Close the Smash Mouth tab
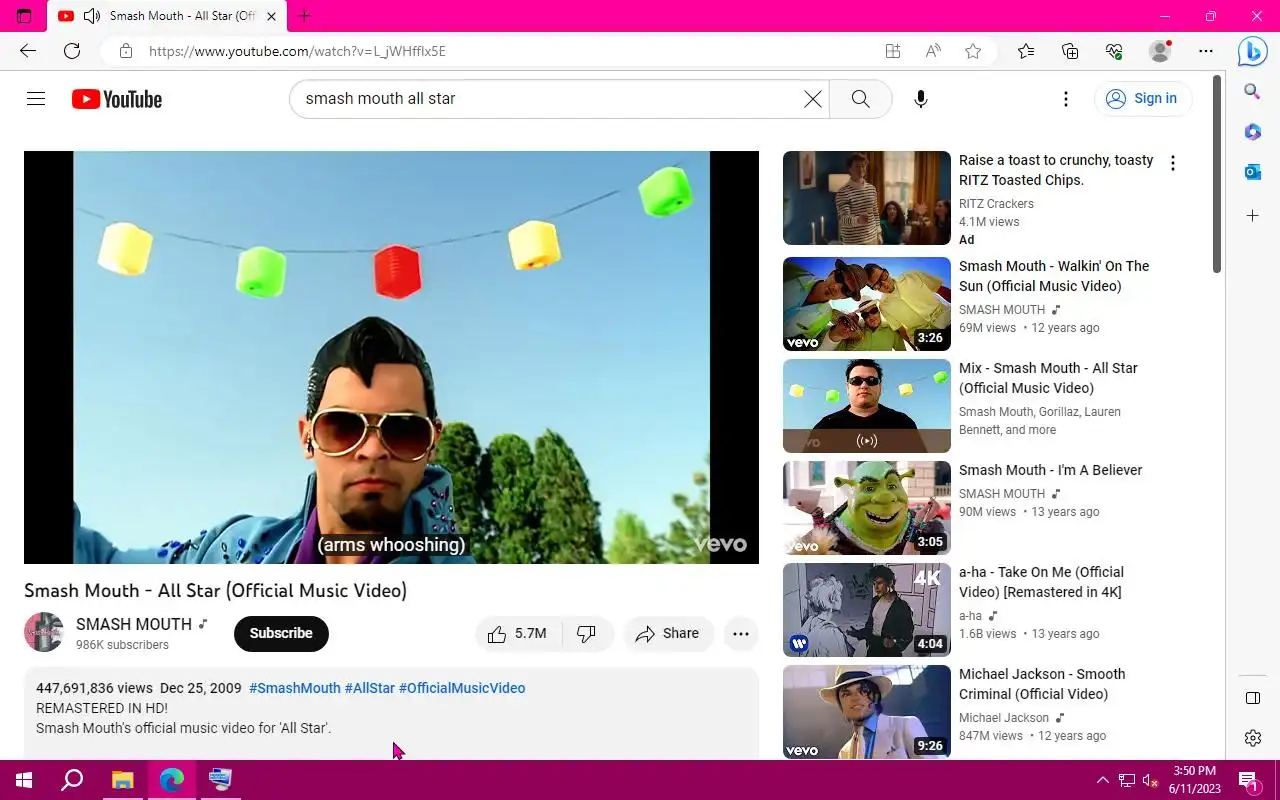 271,16
